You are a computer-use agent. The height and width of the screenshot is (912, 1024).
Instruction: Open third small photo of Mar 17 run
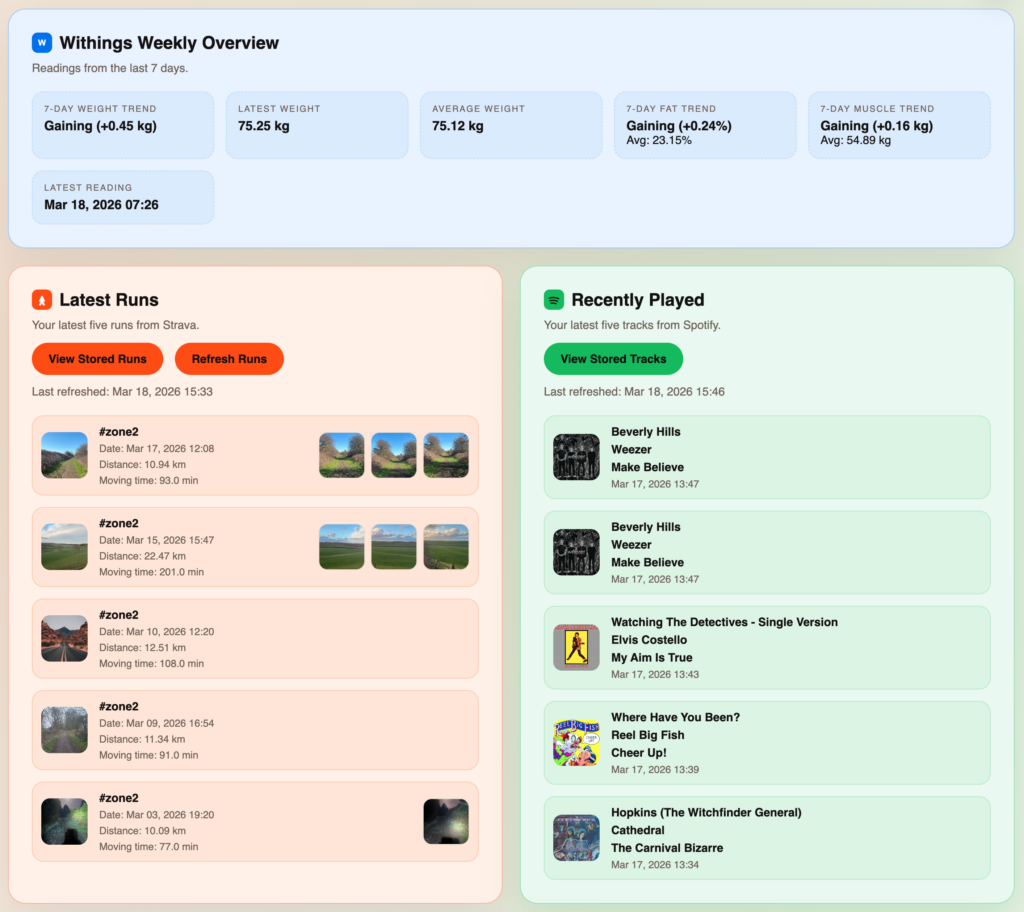coord(446,455)
